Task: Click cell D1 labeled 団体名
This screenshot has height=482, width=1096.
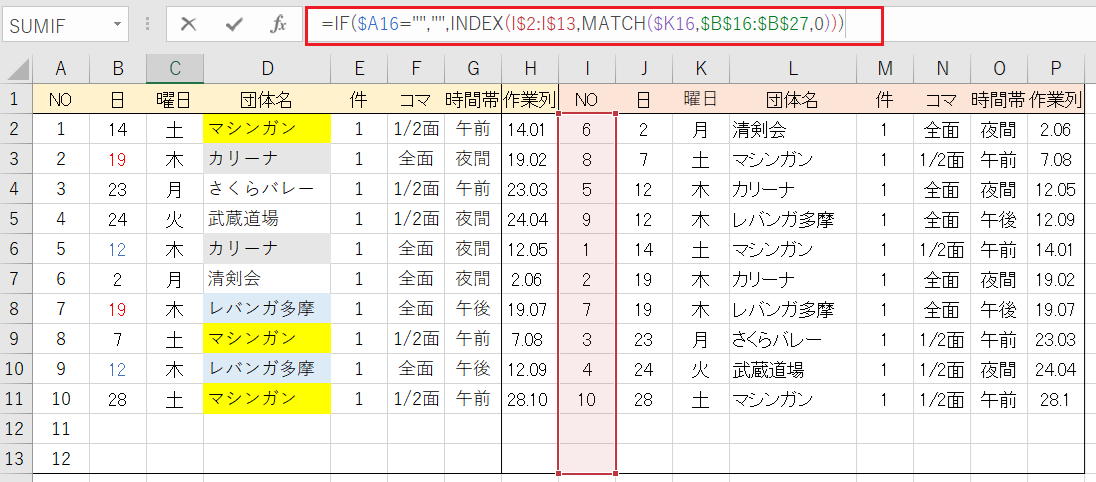Action: click(267, 99)
